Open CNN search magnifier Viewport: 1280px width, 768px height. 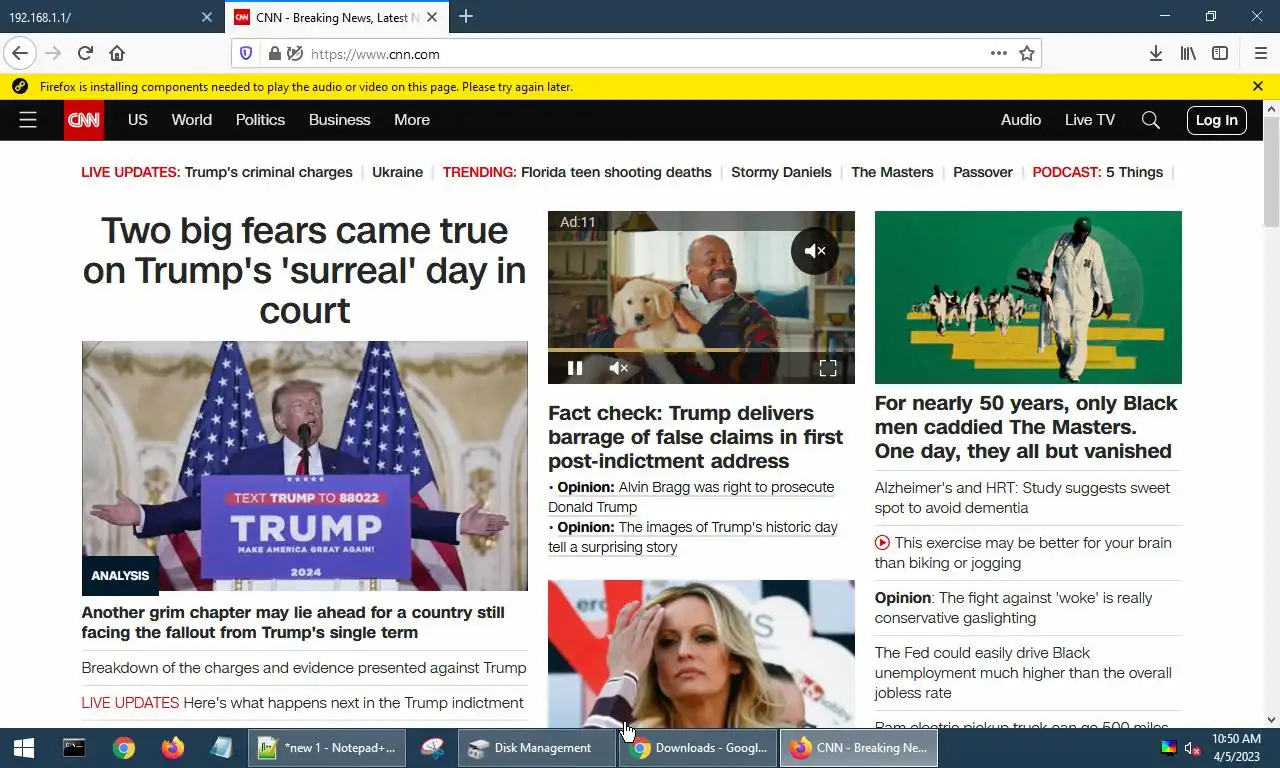(x=1151, y=120)
